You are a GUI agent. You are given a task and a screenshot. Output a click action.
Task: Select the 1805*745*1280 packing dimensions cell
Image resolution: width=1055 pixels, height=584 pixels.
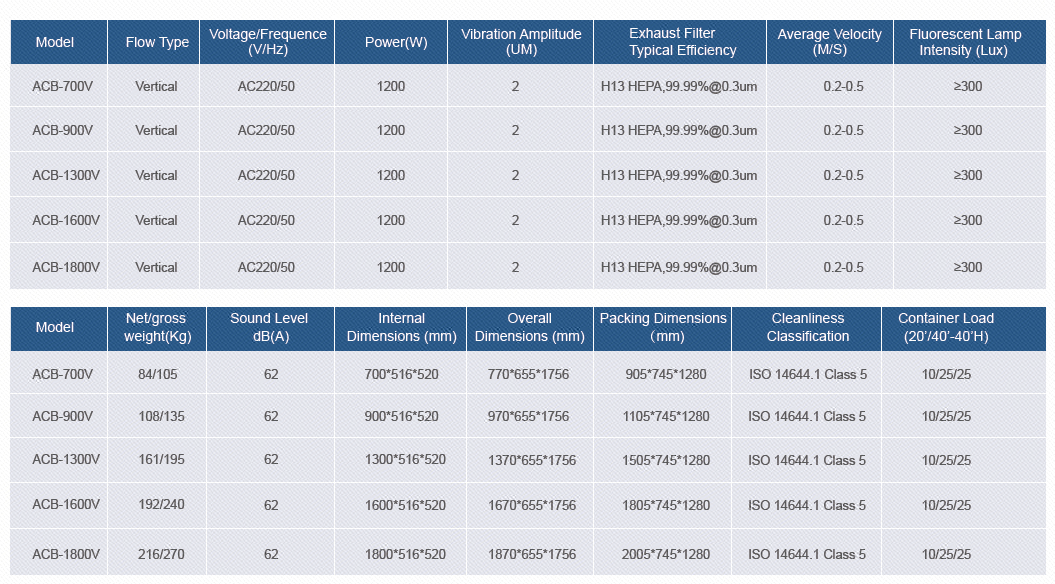[666, 505]
